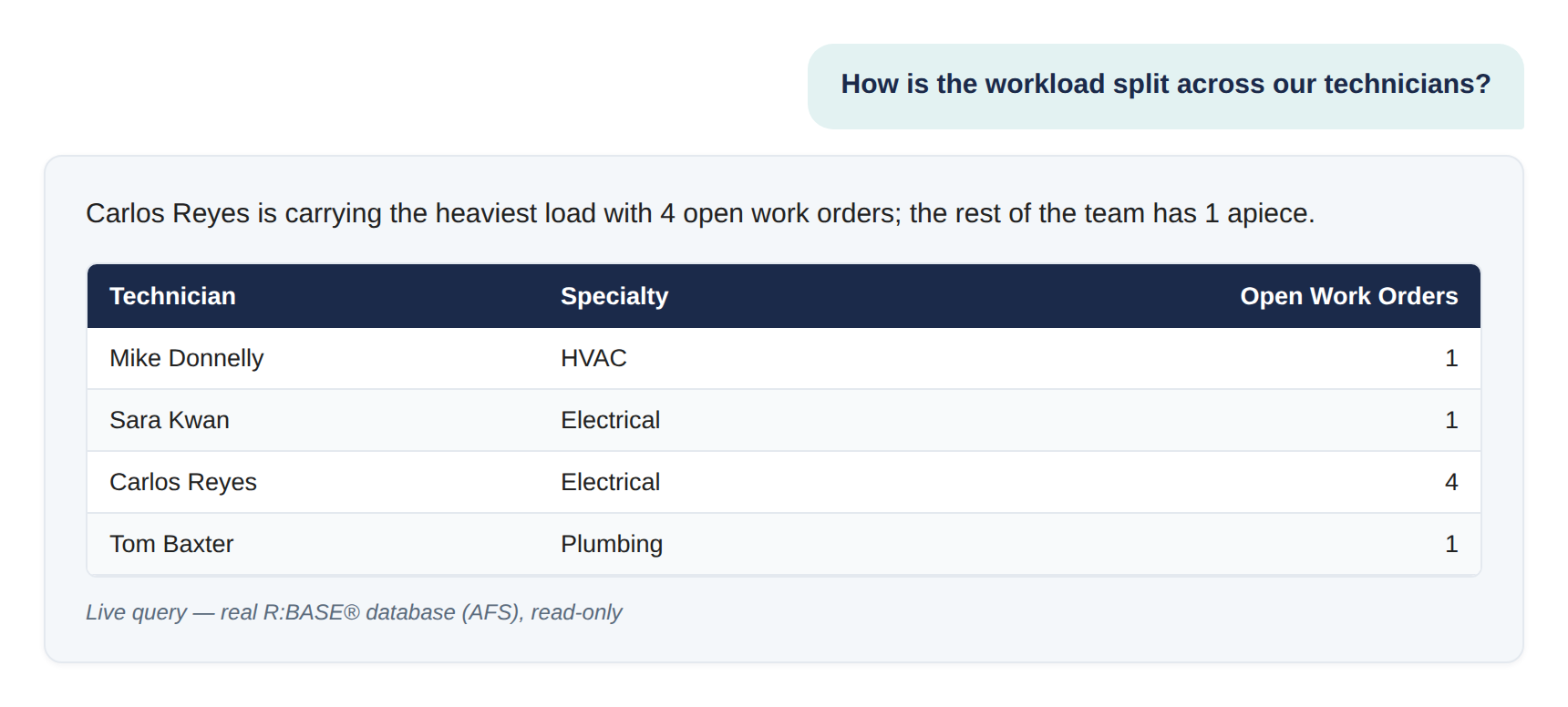This screenshot has width=1568, height=707.
Task: Select the Sara Kwan name cell
Action: (170, 420)
